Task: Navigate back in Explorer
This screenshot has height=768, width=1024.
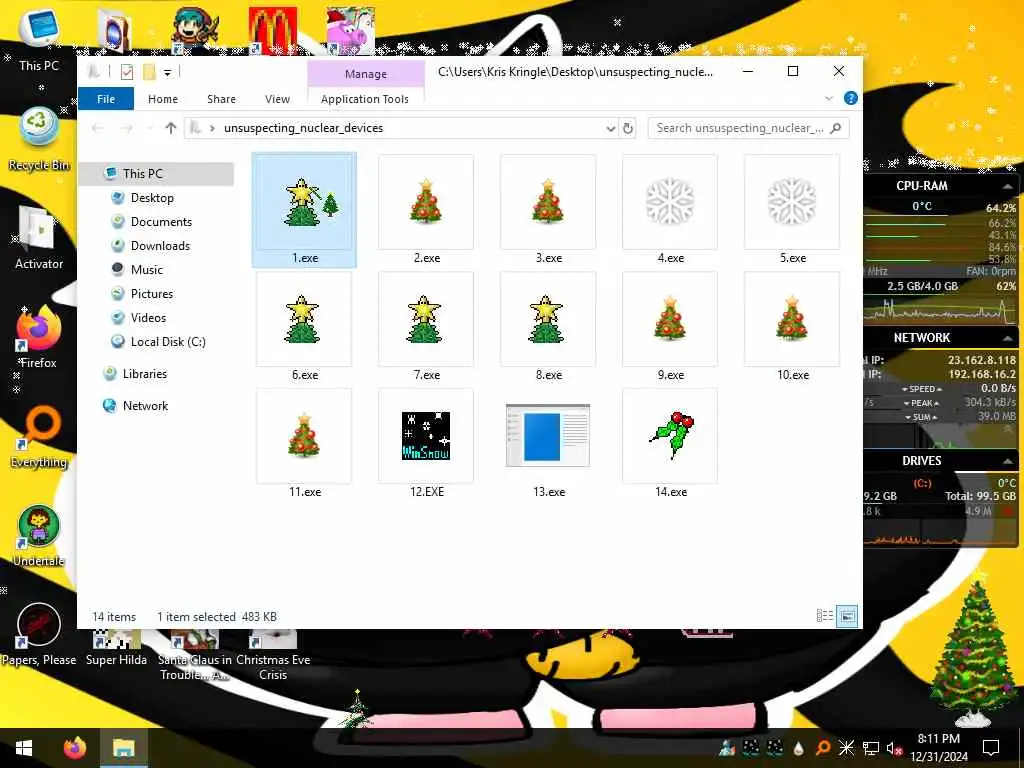Action: coord(98,128)
